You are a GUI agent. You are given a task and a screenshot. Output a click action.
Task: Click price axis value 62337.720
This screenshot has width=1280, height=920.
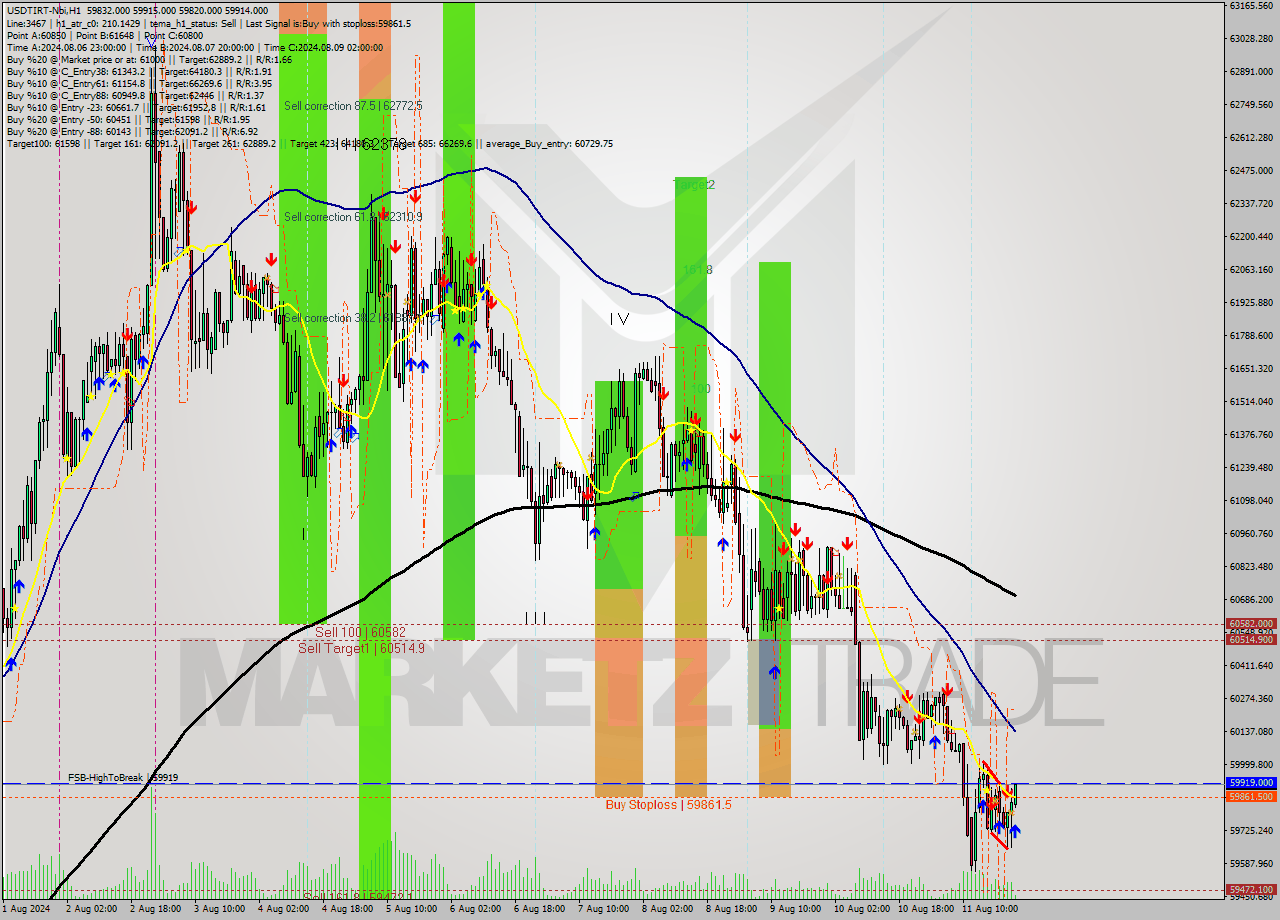(x=1250, y=203)
